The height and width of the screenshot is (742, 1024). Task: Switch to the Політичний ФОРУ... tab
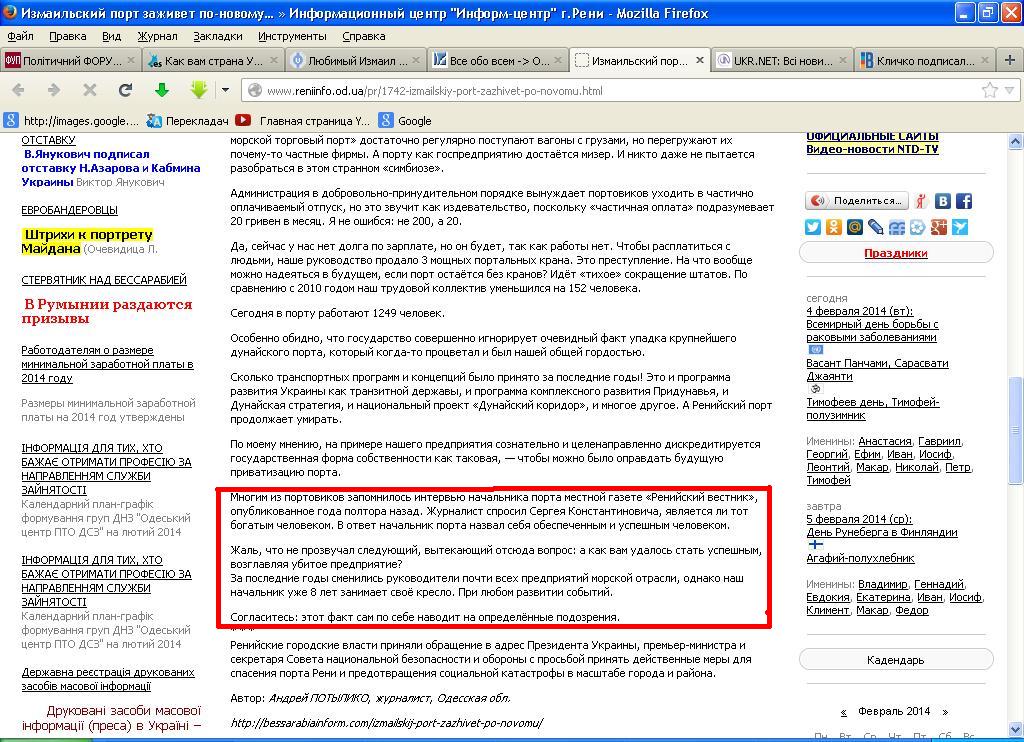pos(71,61)
